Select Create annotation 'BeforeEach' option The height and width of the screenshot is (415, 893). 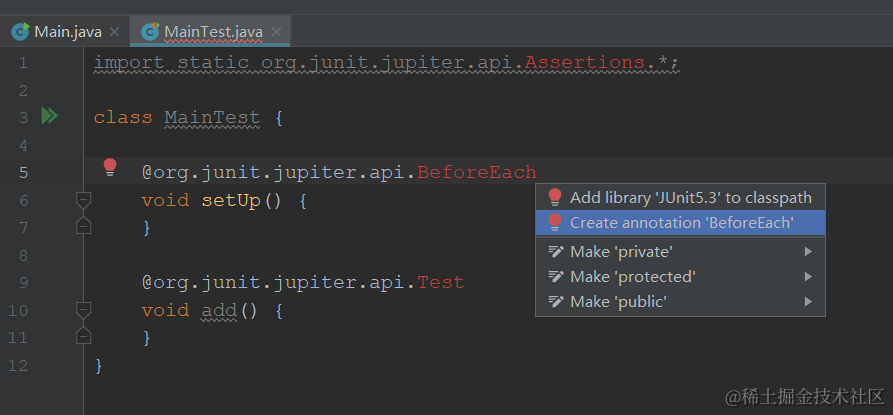tap(680, 223)
